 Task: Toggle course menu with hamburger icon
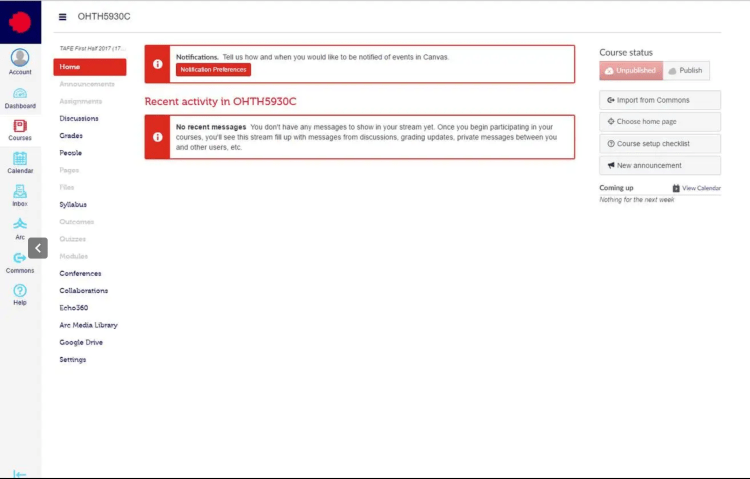point(63,17)
